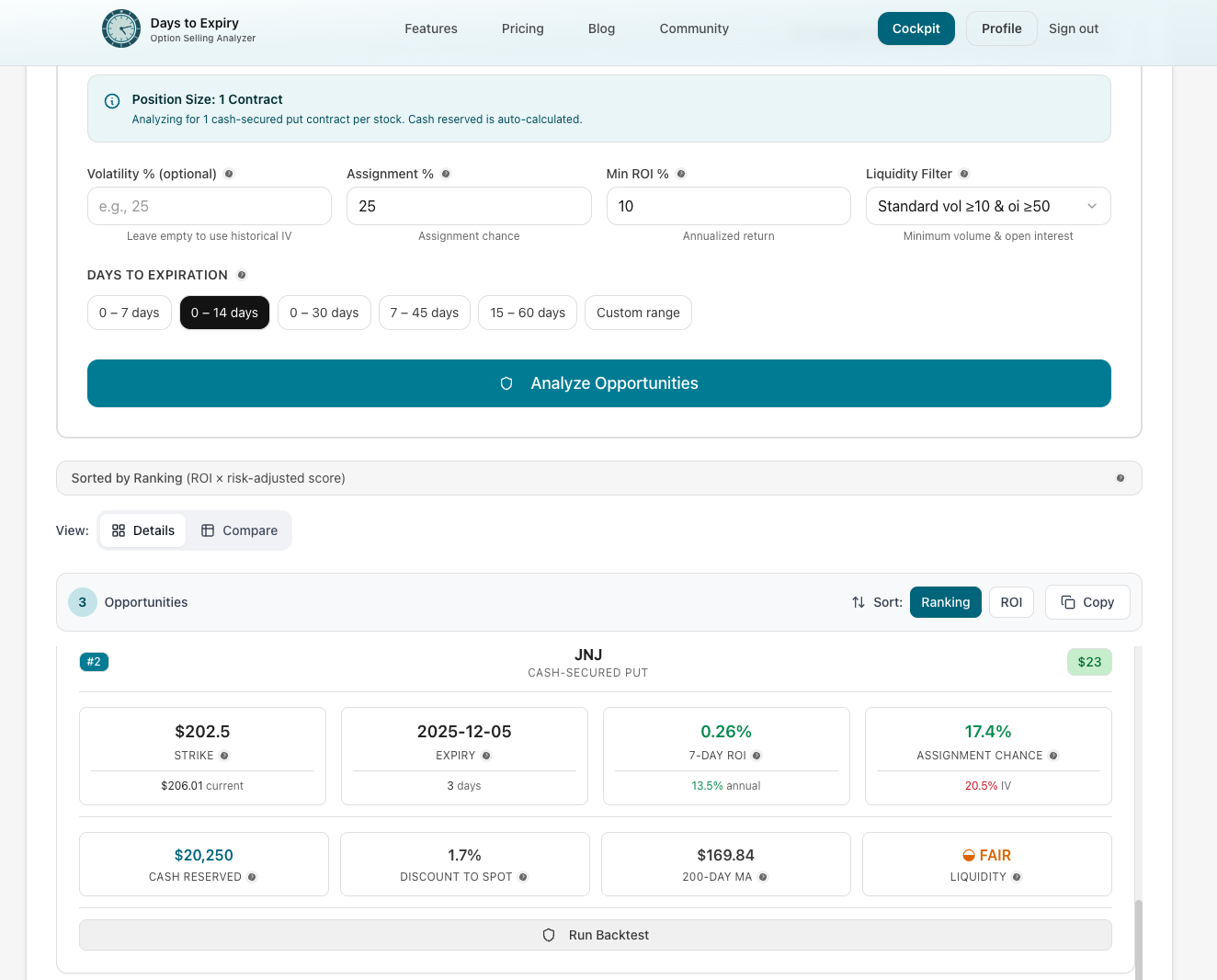Select the 0 – 7 days range
This screenshot has width=1217, height=980.
pos(129,313)
